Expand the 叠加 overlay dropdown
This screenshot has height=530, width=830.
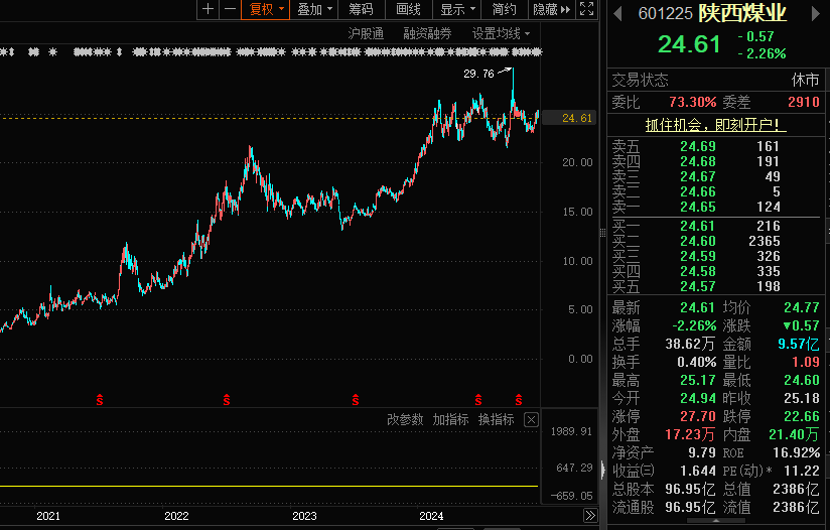coord(314,9)
